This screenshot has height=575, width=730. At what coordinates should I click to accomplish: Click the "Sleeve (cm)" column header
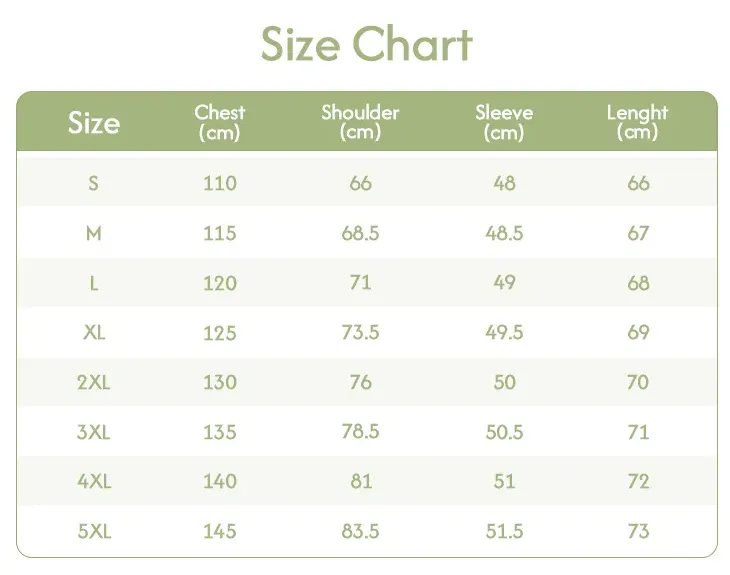click(504, 122)
